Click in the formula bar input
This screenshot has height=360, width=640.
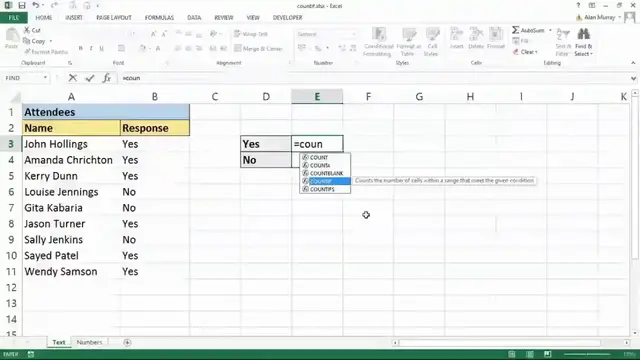point(373,78)
